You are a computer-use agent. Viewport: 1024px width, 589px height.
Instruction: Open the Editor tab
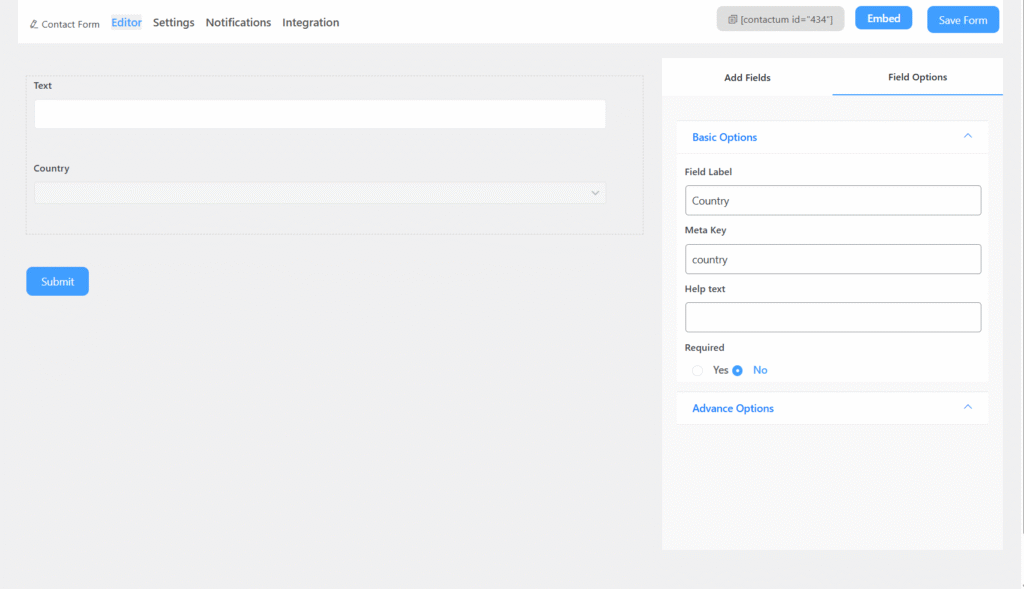pos(126,22)
